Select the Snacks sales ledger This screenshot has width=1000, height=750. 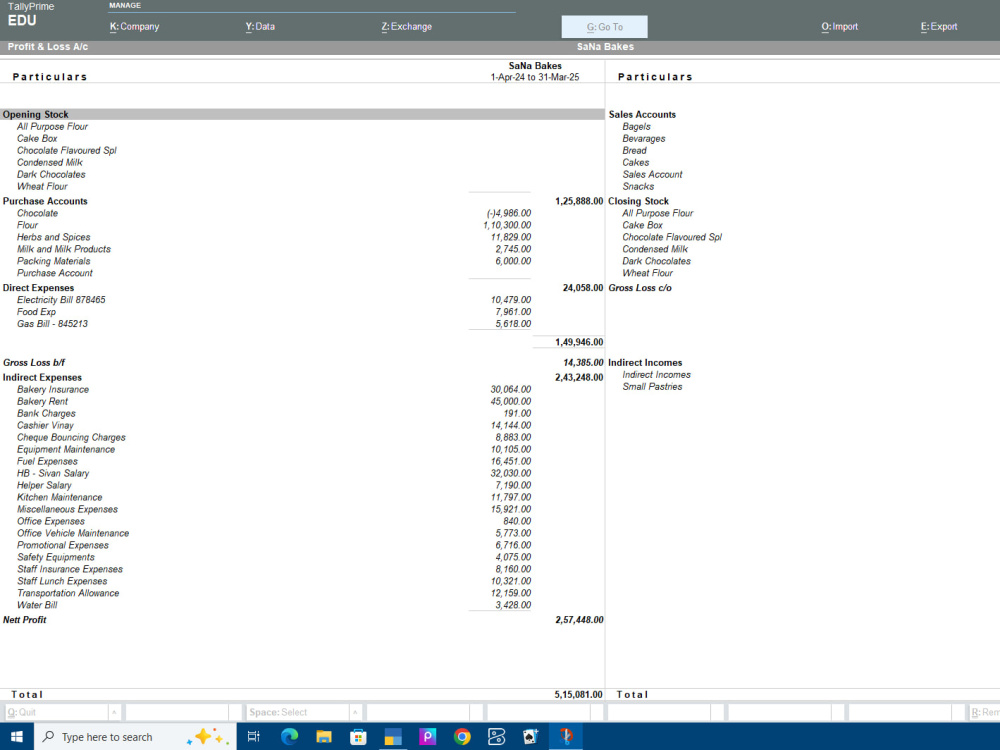[638, 187]
